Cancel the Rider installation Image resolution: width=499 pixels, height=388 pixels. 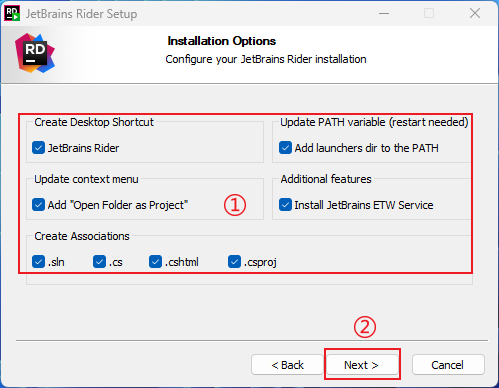point(448,365)
